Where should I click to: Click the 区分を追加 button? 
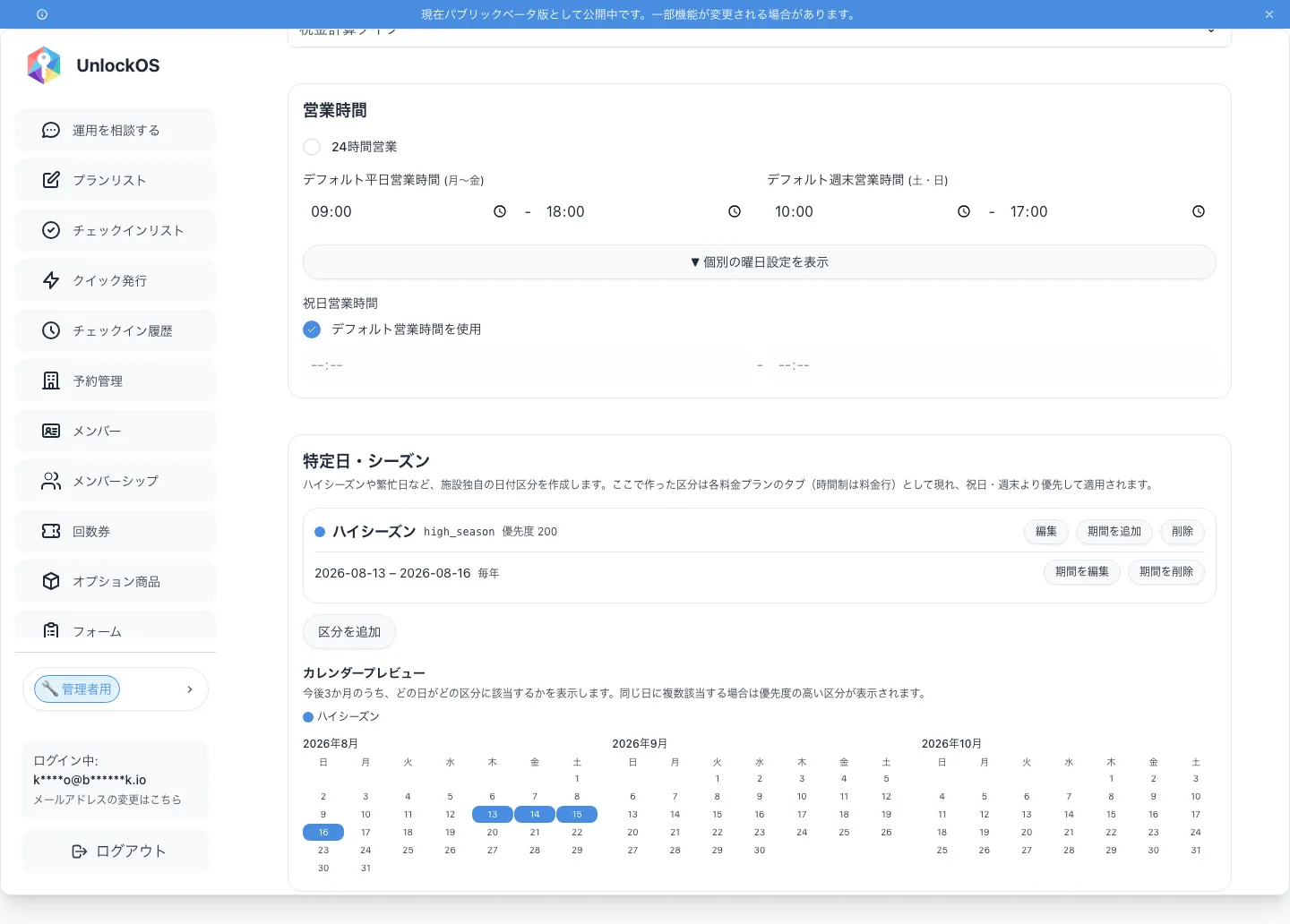(349, 632)
